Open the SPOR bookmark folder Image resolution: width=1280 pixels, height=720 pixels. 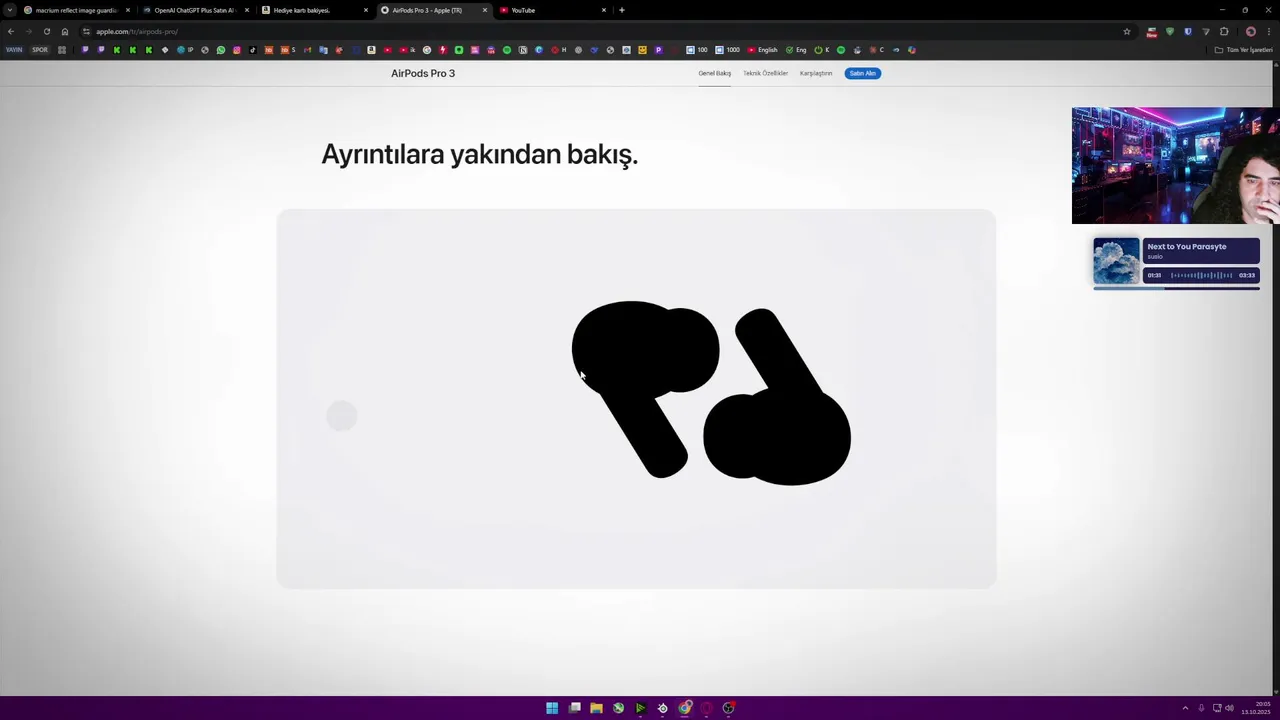40,49
